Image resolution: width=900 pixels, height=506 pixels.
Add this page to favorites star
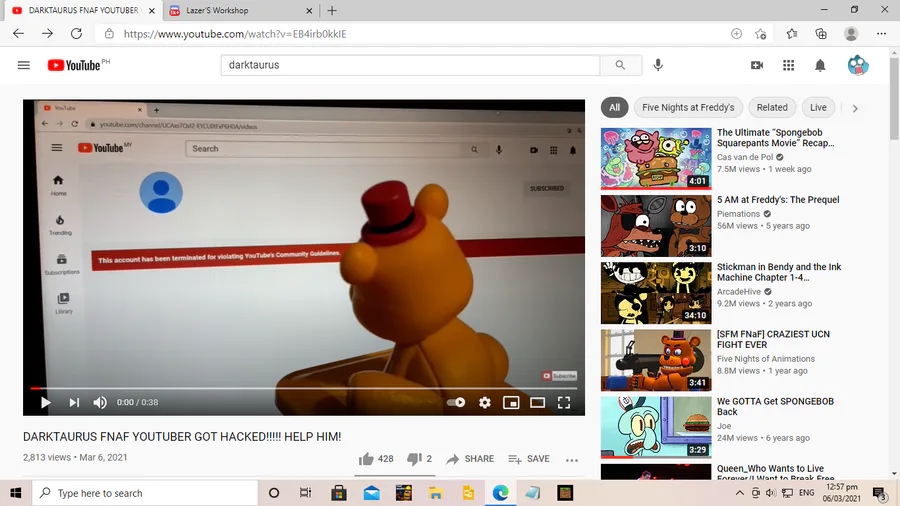[x=761, y=34]
